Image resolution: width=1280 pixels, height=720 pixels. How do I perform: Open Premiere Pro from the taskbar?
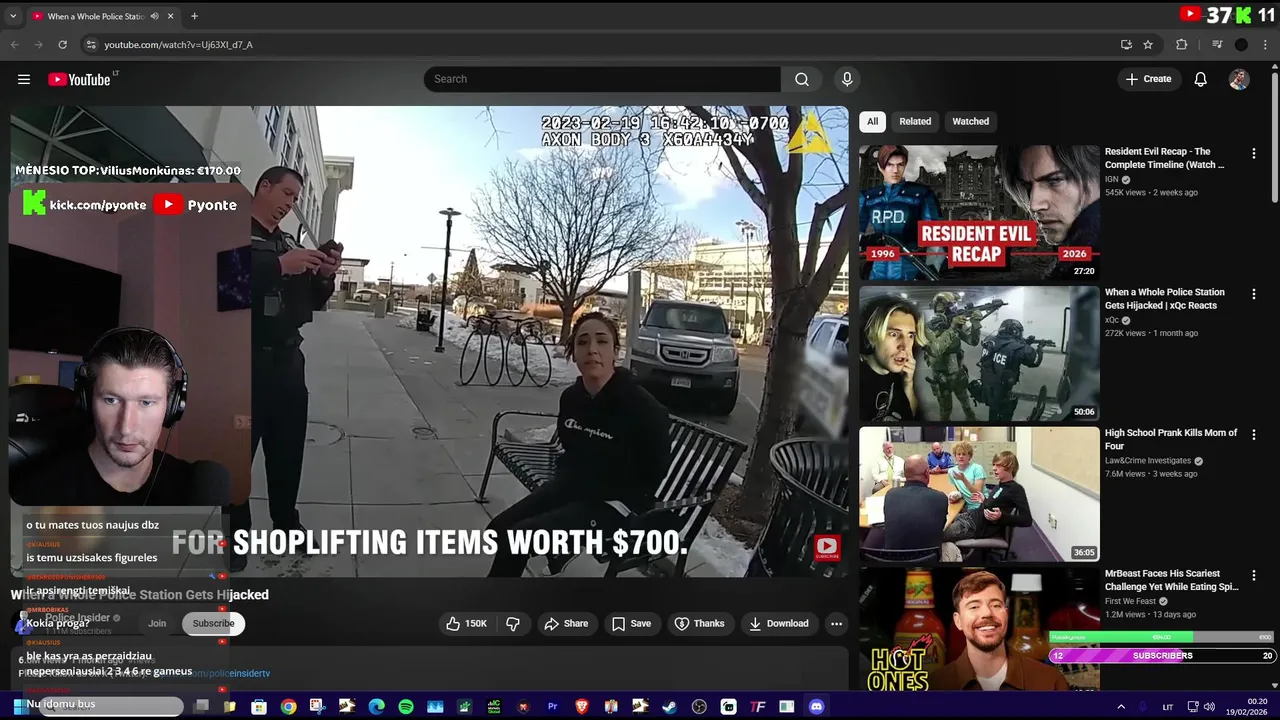pos(552,707)
